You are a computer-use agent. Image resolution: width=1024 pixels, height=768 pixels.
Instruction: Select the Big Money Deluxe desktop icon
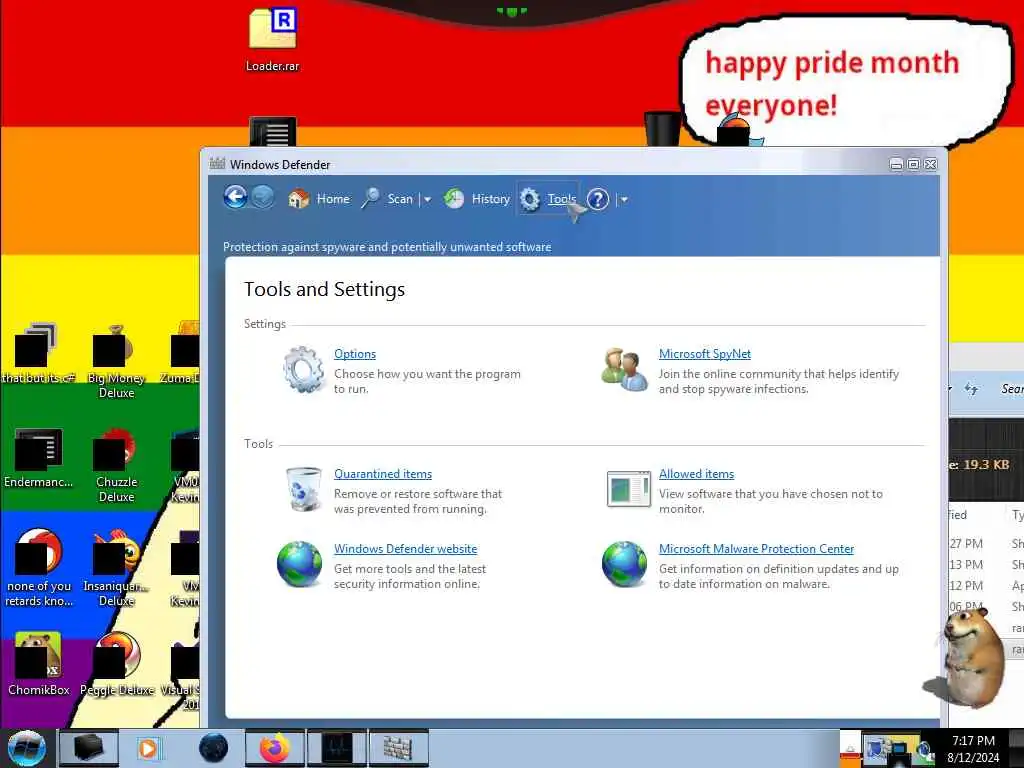(116, 362)
